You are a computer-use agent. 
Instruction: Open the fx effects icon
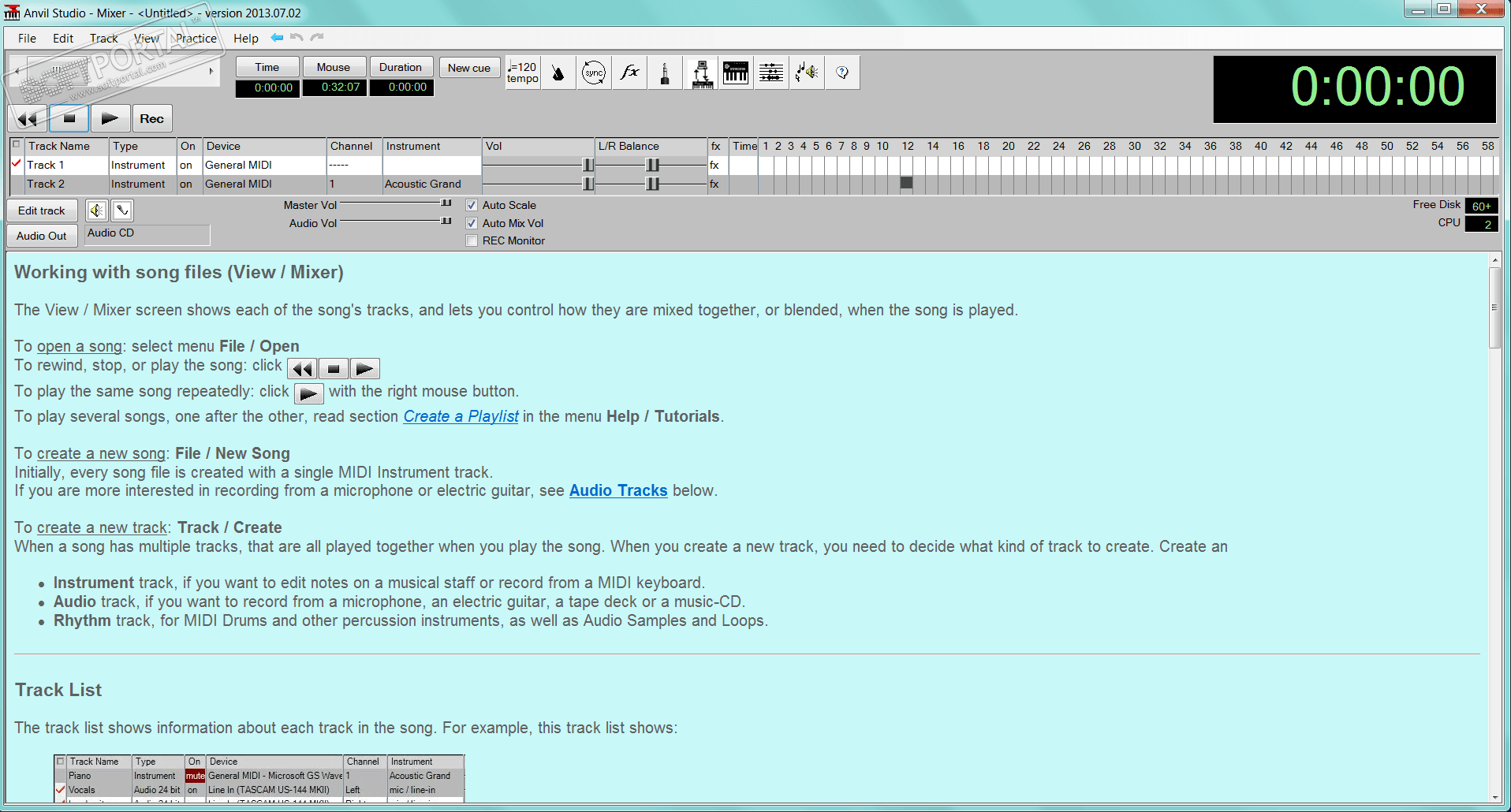[629, 73]
